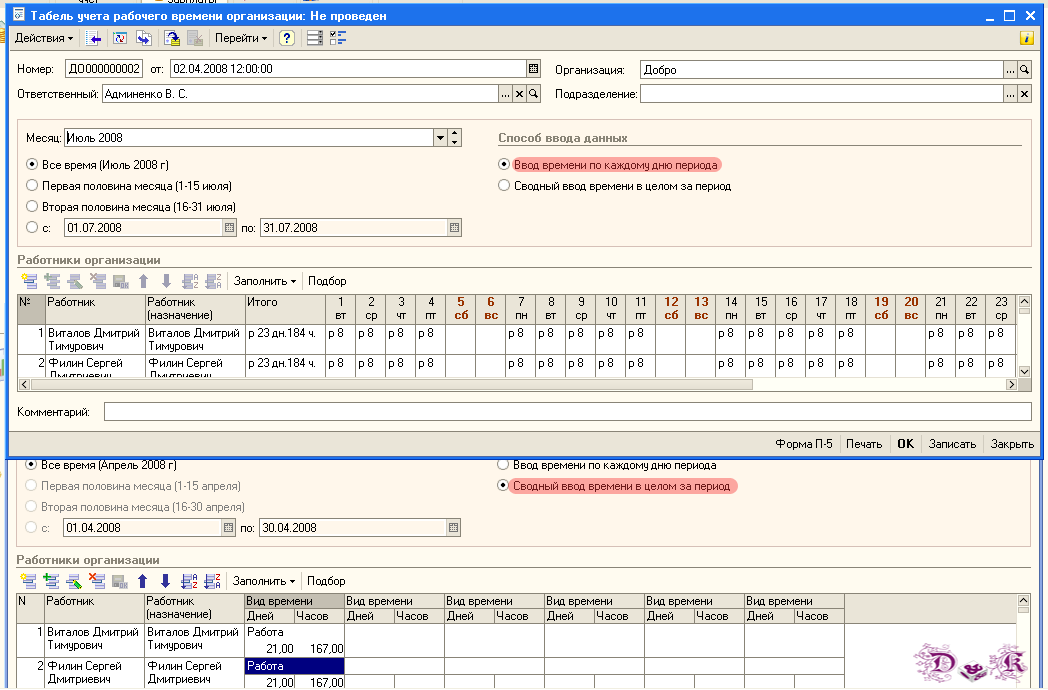This screenshot has width=1048, height=690.
Task: Select 'Все время (Июль 2008 г)' radio
Action: point(31,164)
